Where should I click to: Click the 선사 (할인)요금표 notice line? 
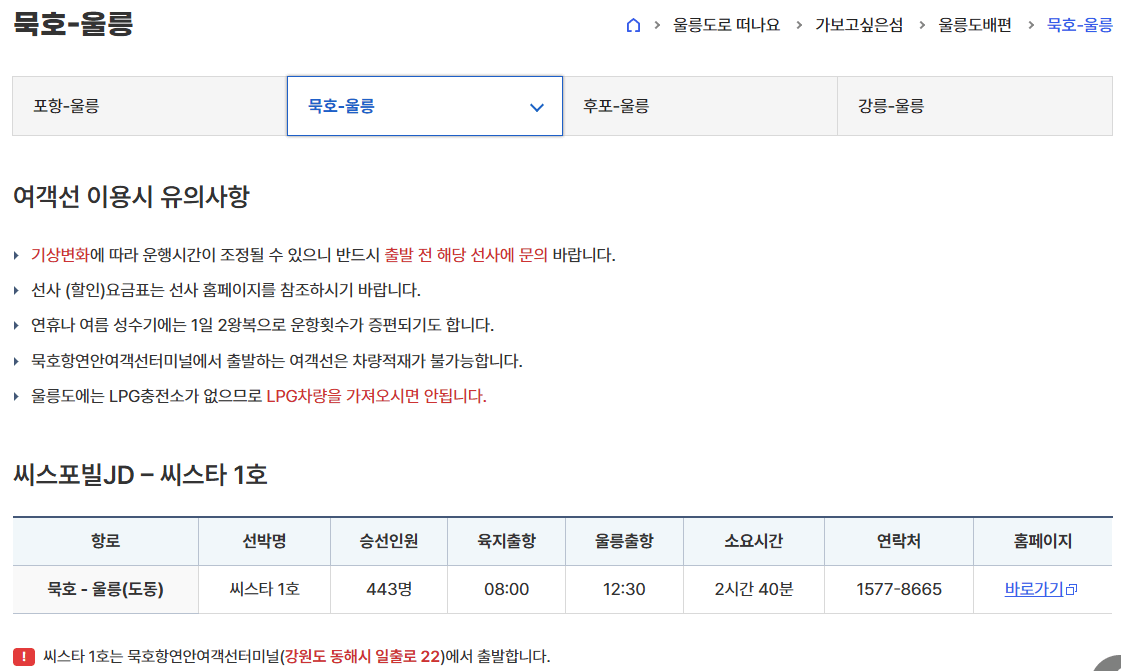(x=226, y=290)
